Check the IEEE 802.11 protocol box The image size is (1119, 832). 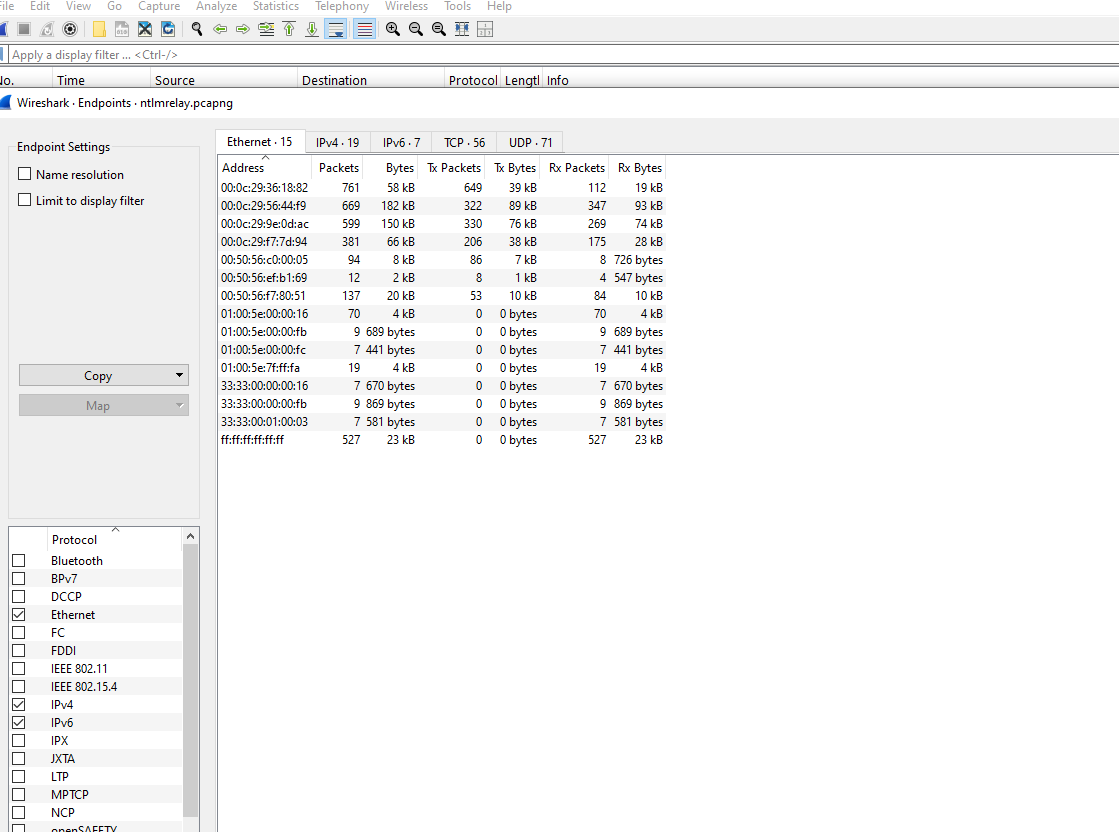[x=19, y=669]
